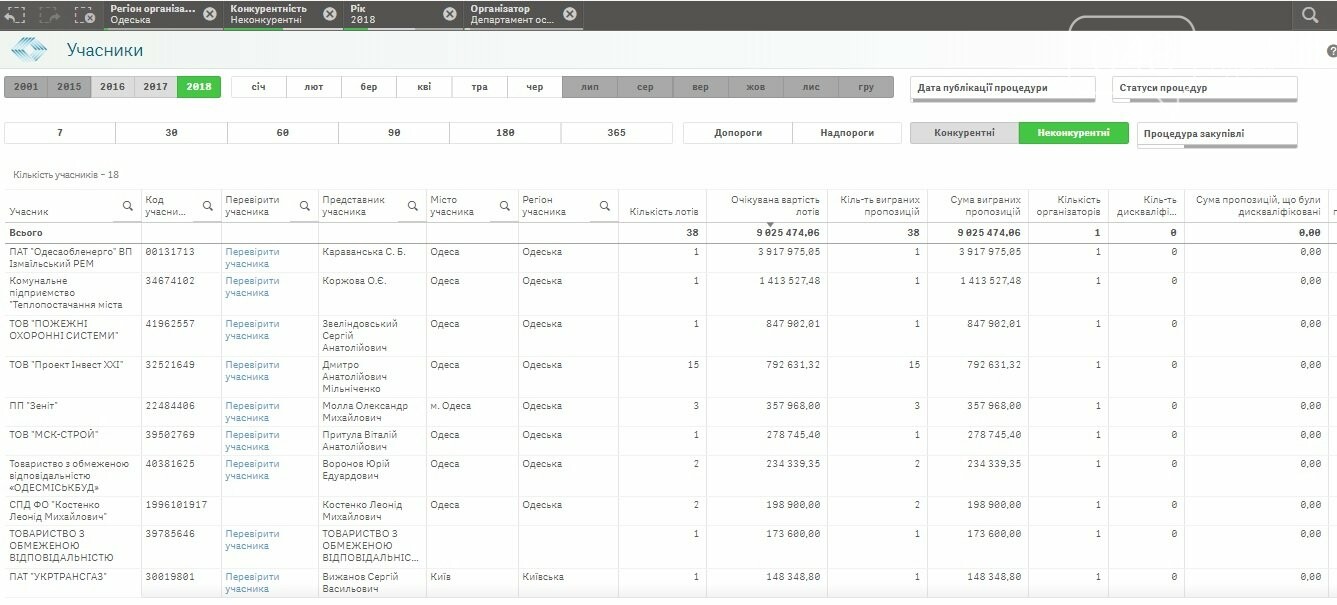
Task: Toggle the Конкурентні filter button
Action: (x=964, y=133)
